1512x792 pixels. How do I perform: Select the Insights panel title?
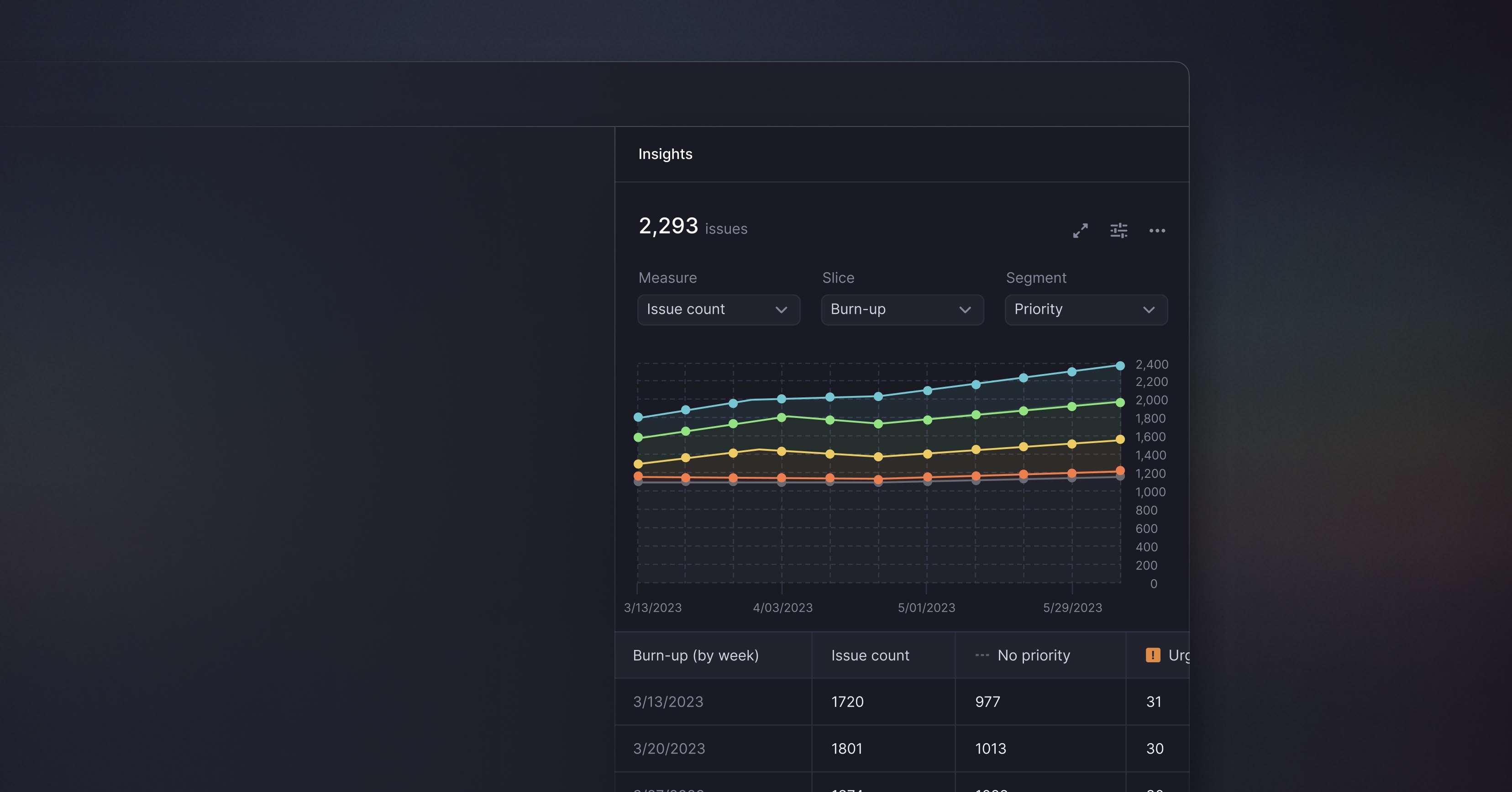click(665, 154)
